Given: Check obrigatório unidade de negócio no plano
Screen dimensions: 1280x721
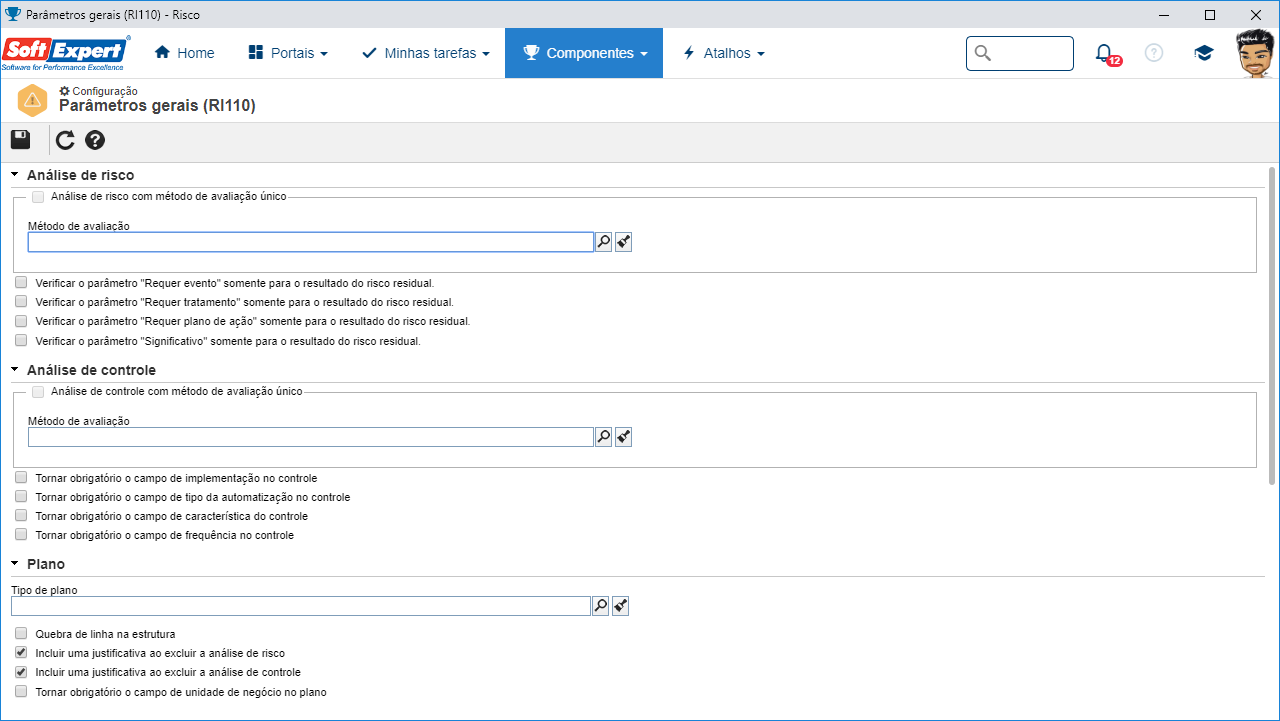Looking at the screenshot, I should [21, 692].
